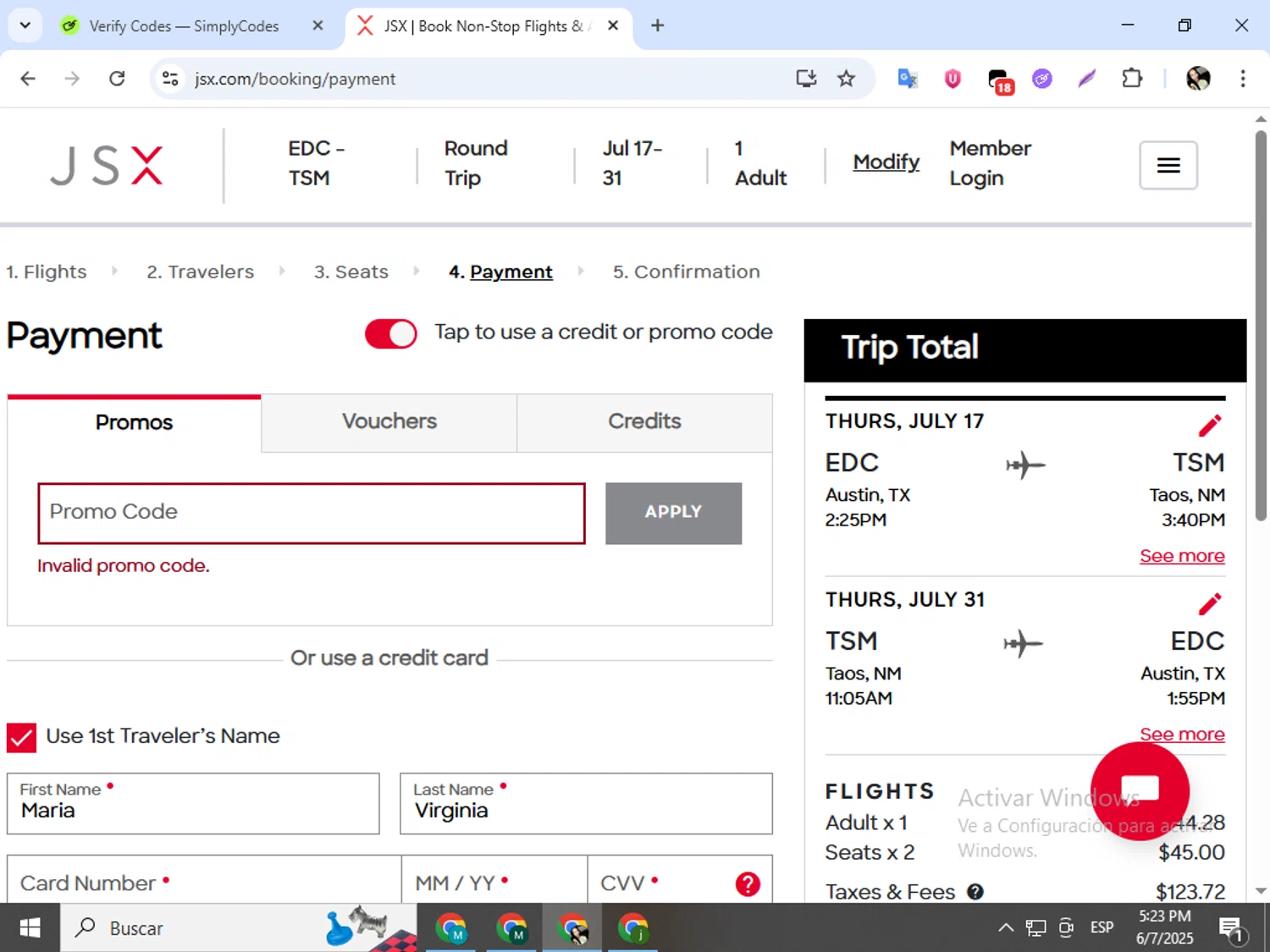Bookmark this page with the star
1270x952 pixels.
[x=846, y=79]
